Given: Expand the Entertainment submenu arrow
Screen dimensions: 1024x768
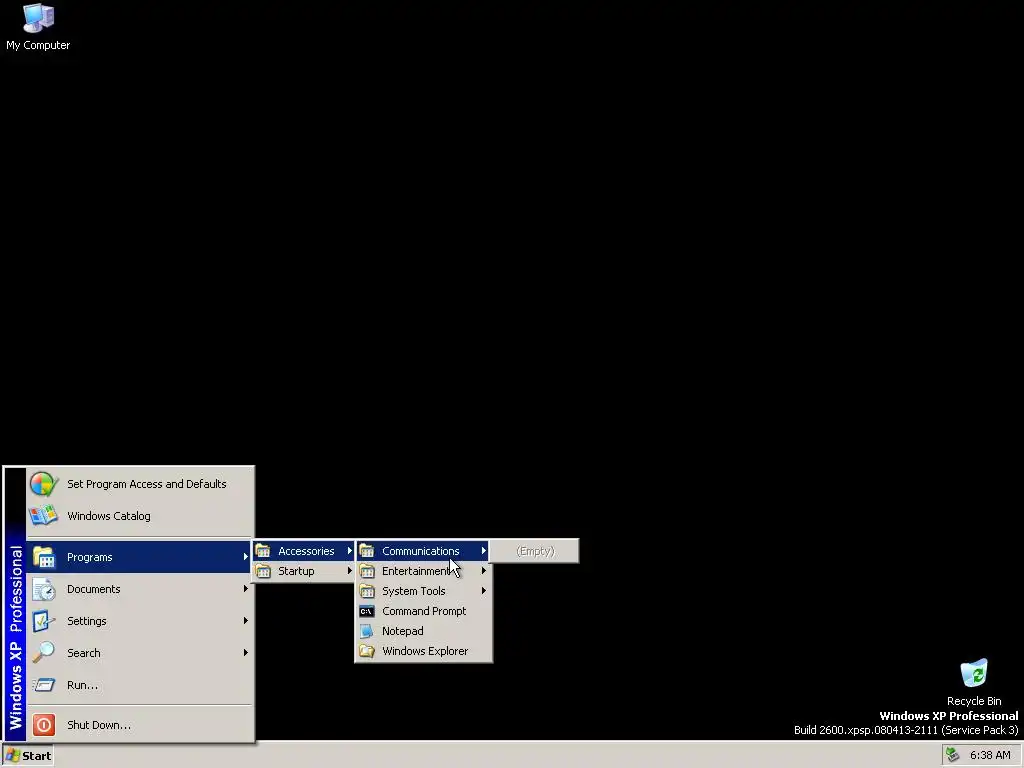Looking at the screenshot, I should click(483, 571).
